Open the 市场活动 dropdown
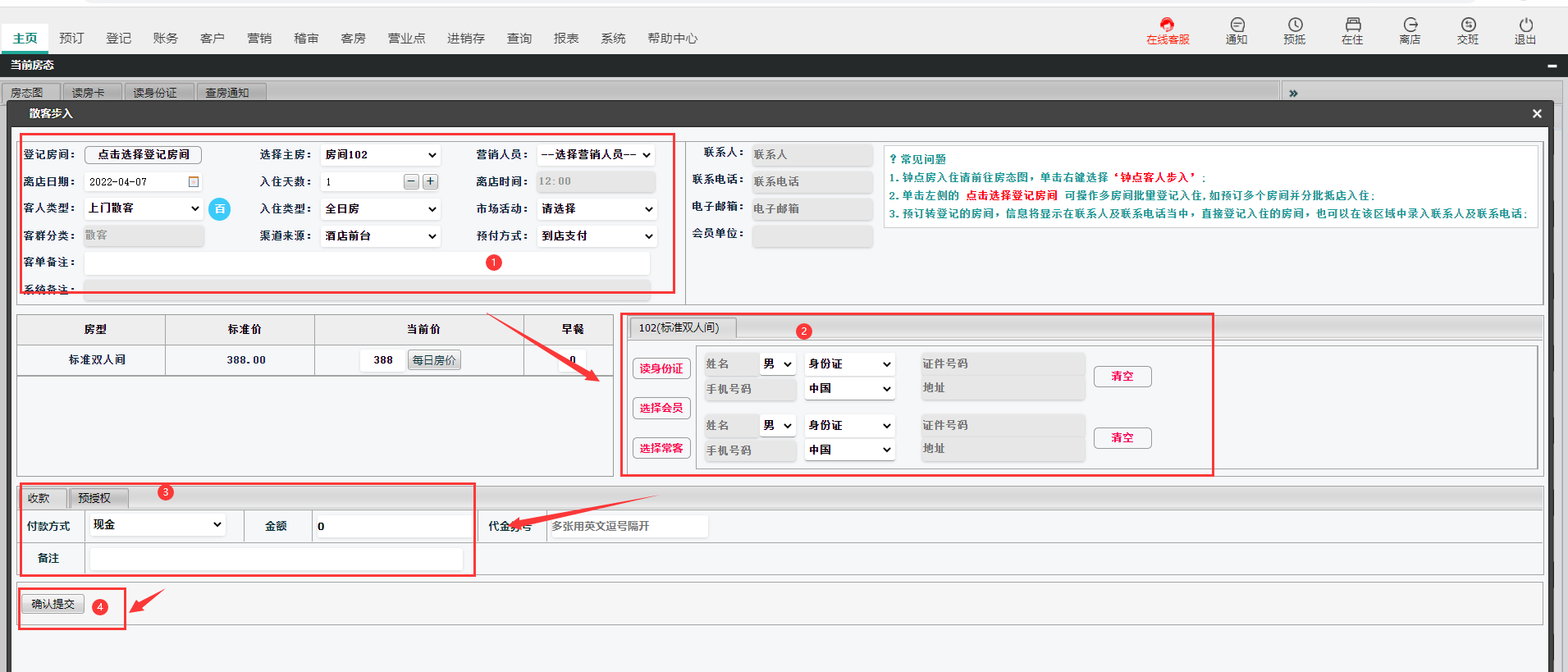The width and height of the screenshot is (1568, 672). coord(597,209)
